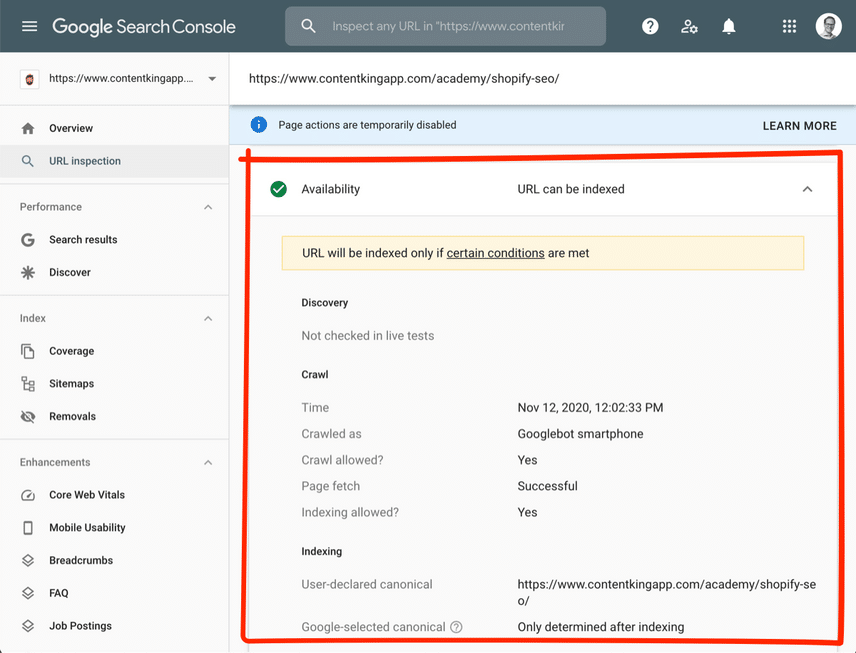This screenshot has height=653, width=856.
Task: Open the Coverage report
Action: (x=71, y=351)
